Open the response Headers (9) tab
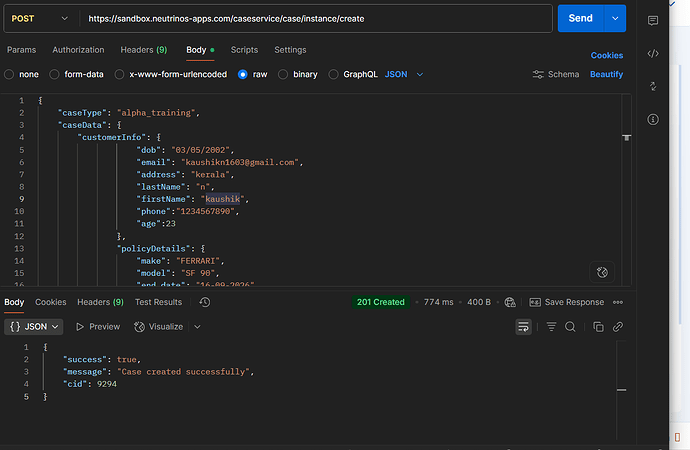Screen dimensions: 690x450 (100, 302)
